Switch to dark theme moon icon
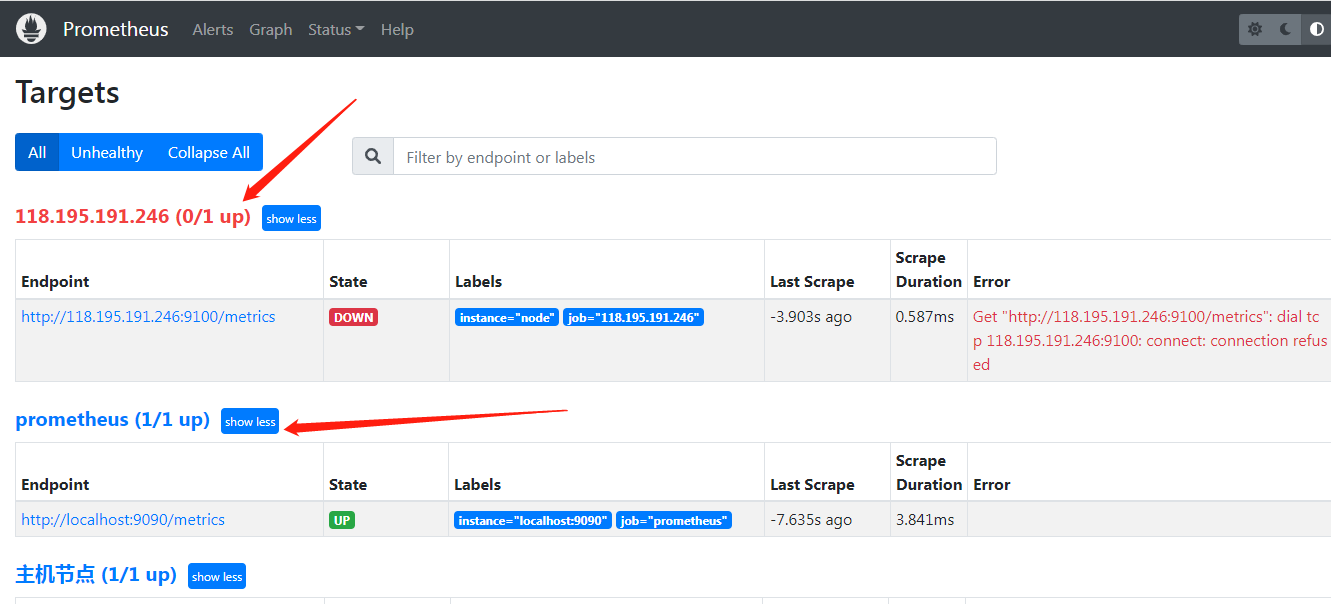 tap(1286, 29)
